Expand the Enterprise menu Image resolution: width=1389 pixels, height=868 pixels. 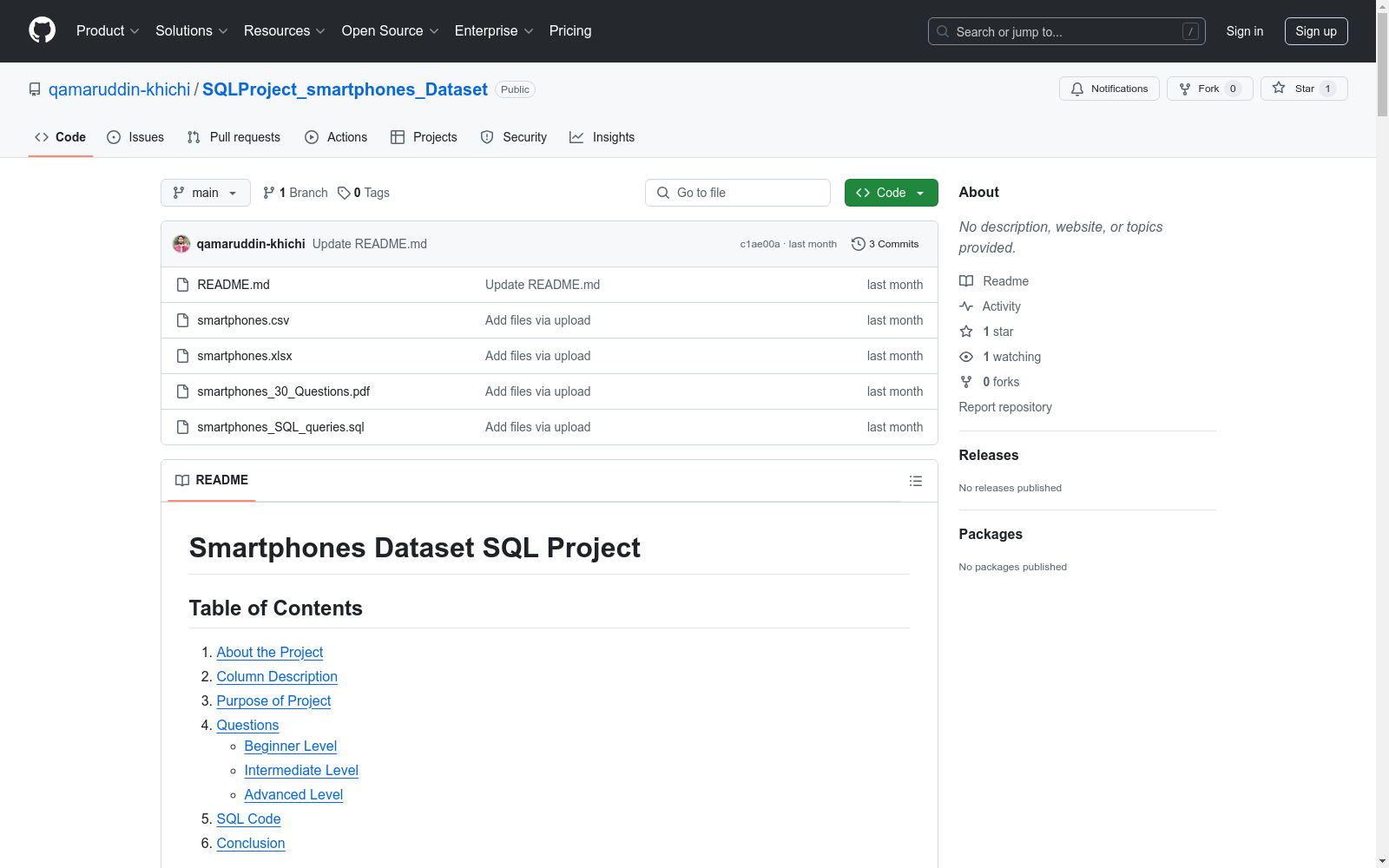(x=495, y=30)
